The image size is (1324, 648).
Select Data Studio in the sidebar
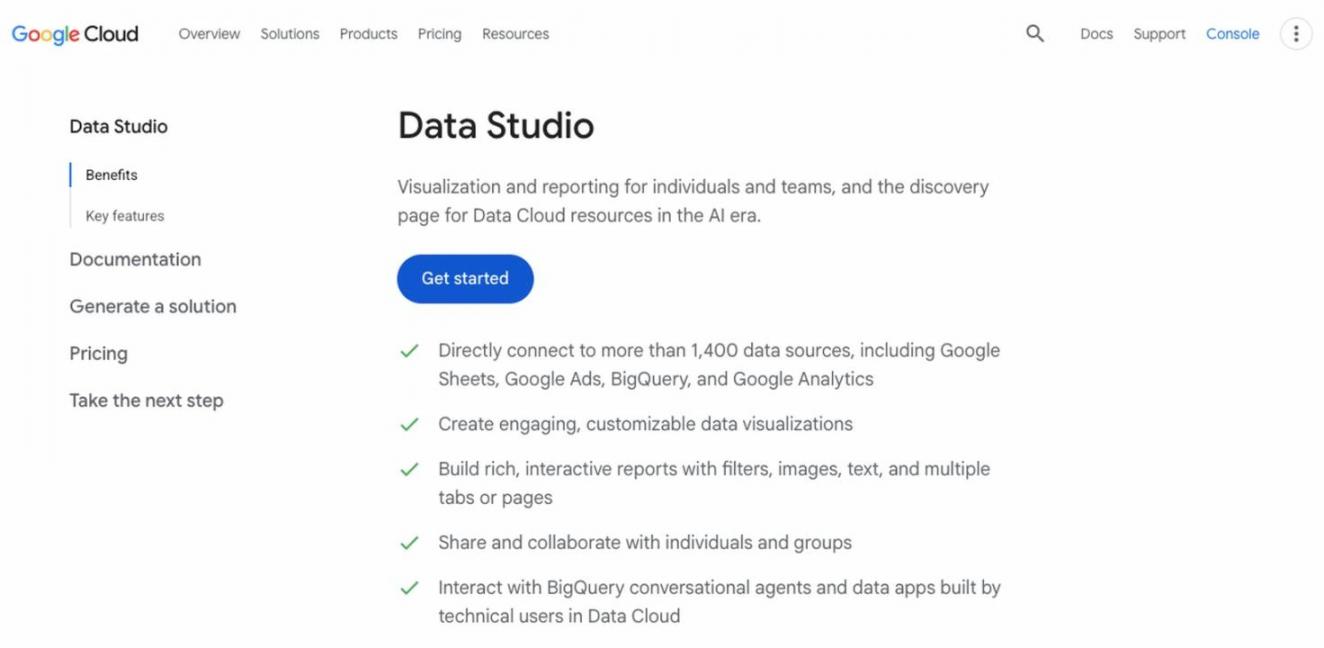point(118,127)
